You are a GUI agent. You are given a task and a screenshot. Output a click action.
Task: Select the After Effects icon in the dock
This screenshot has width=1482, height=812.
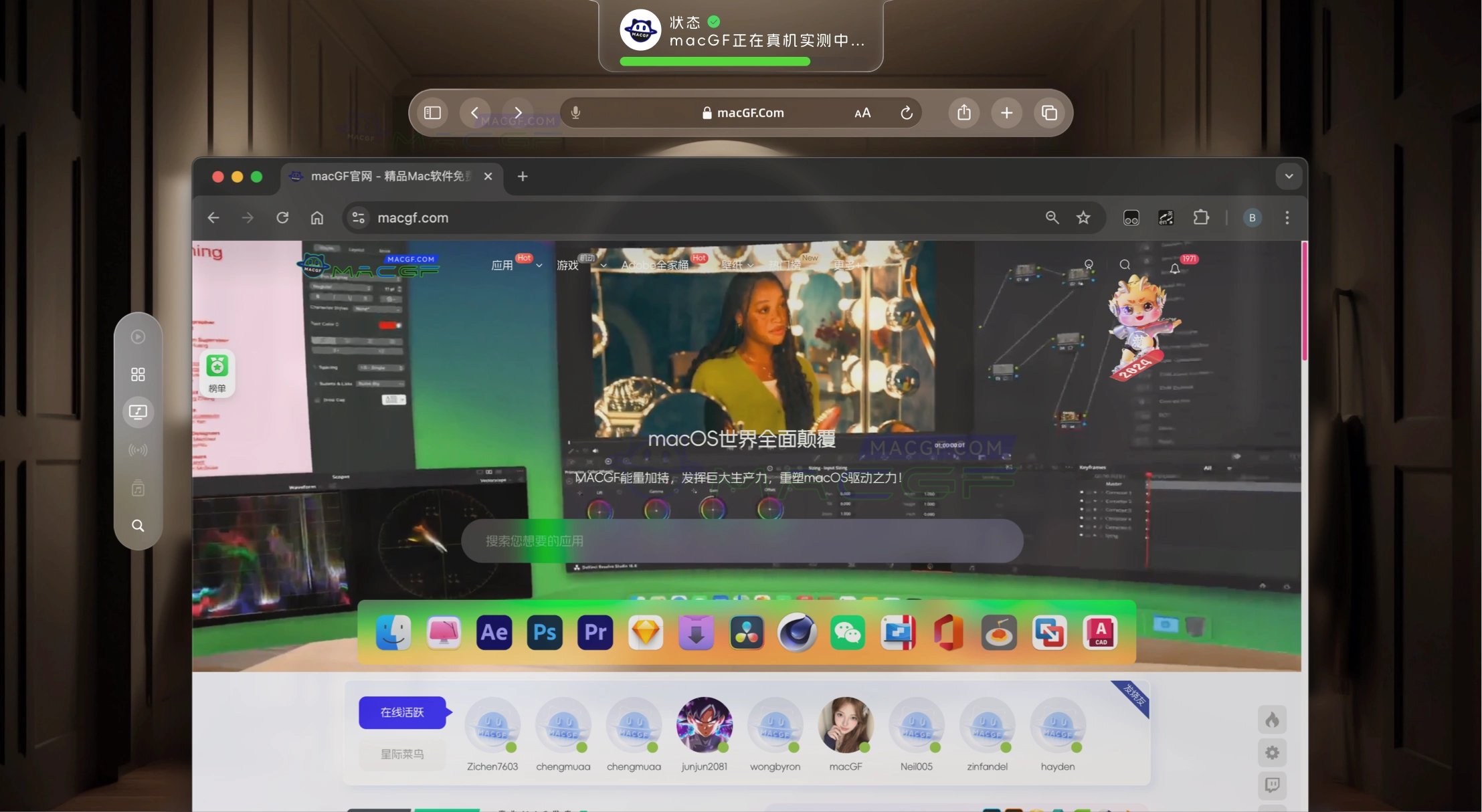click(x=493, y=631)
